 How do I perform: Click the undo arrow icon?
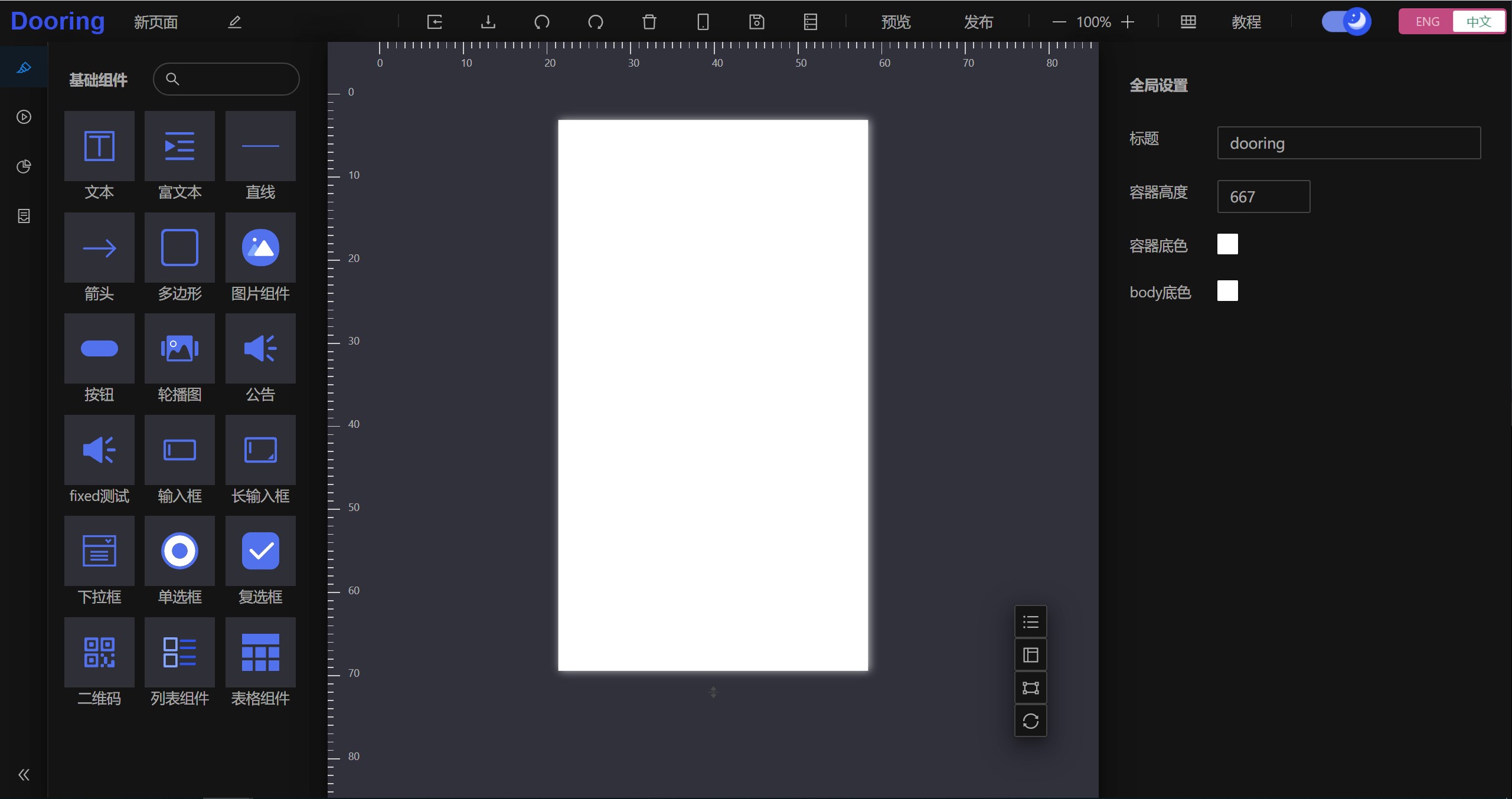(x=541, y=22)
